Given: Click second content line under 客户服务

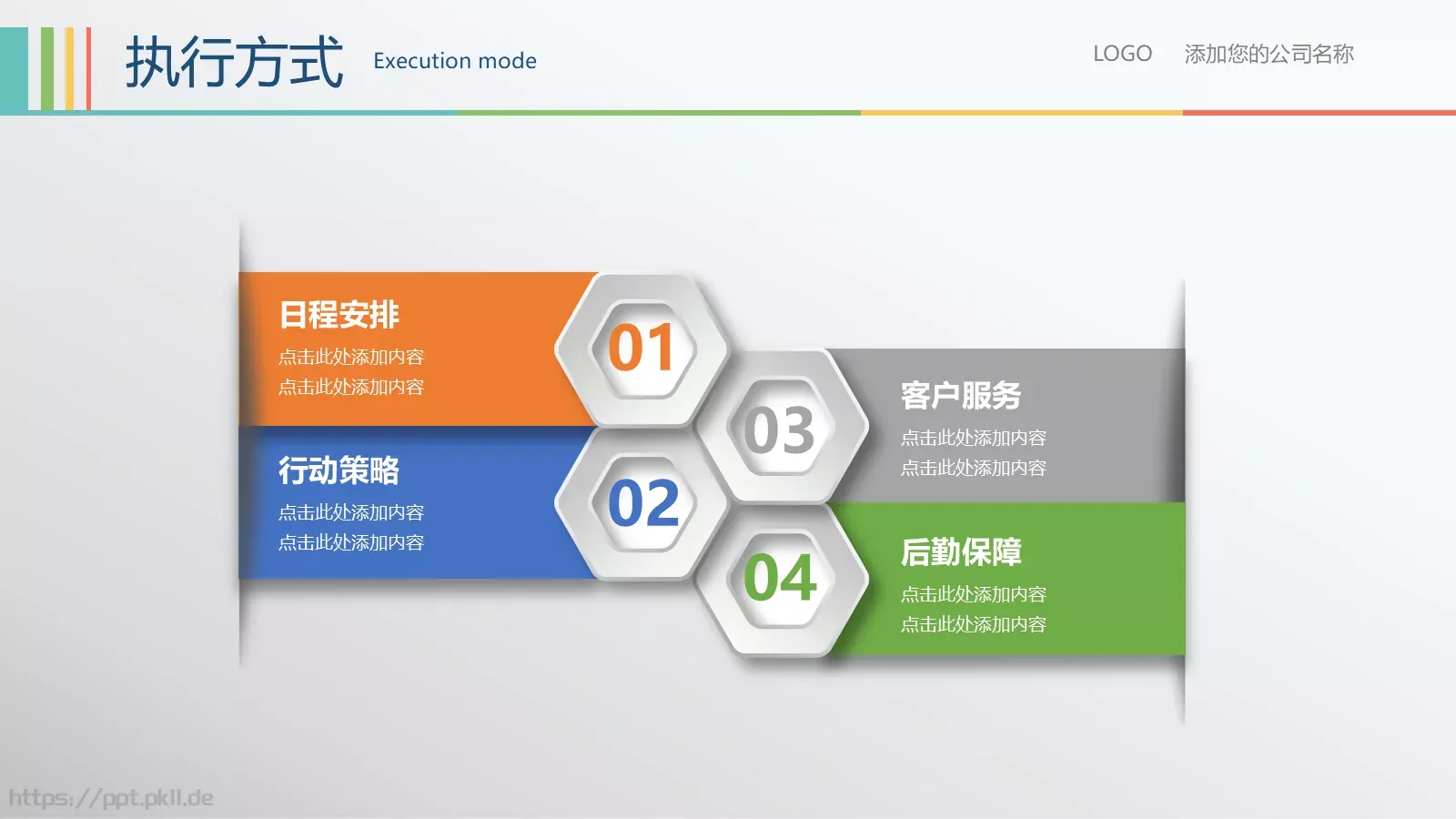Looking at the screenshot, I should pyautogui.click(x=974, y=468).
